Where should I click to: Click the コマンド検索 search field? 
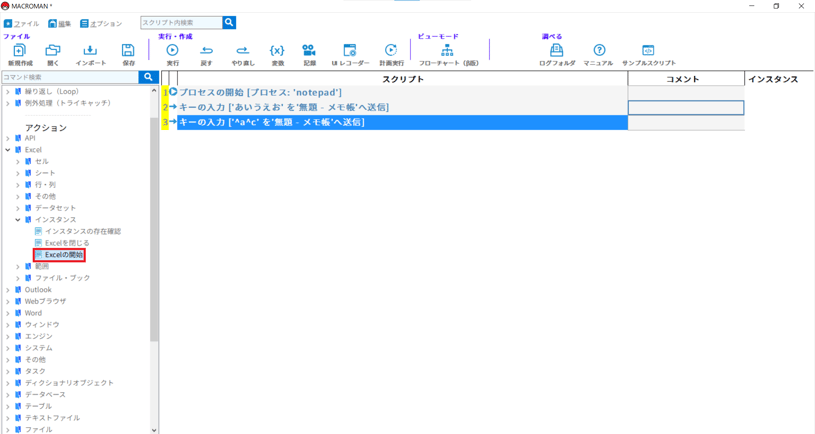70,77
